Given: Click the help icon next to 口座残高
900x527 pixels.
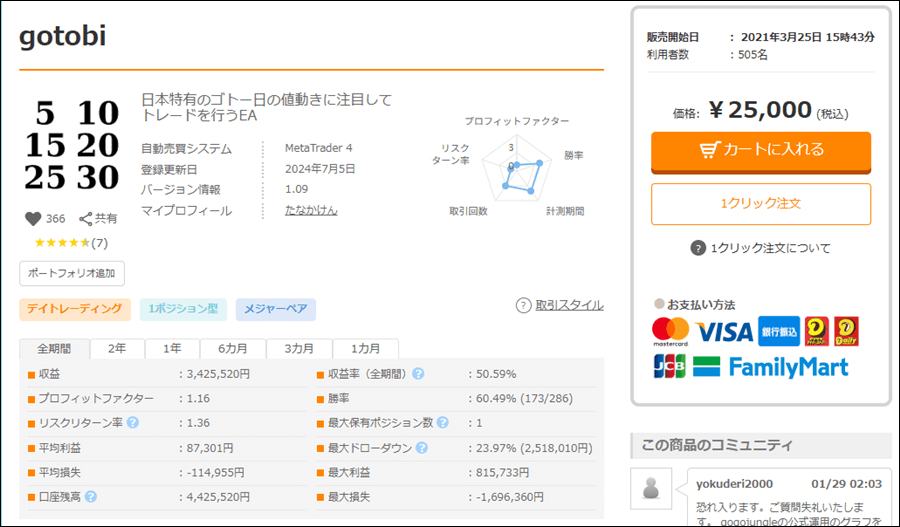Looking at the screenshot, I should (x=91, y=496).
